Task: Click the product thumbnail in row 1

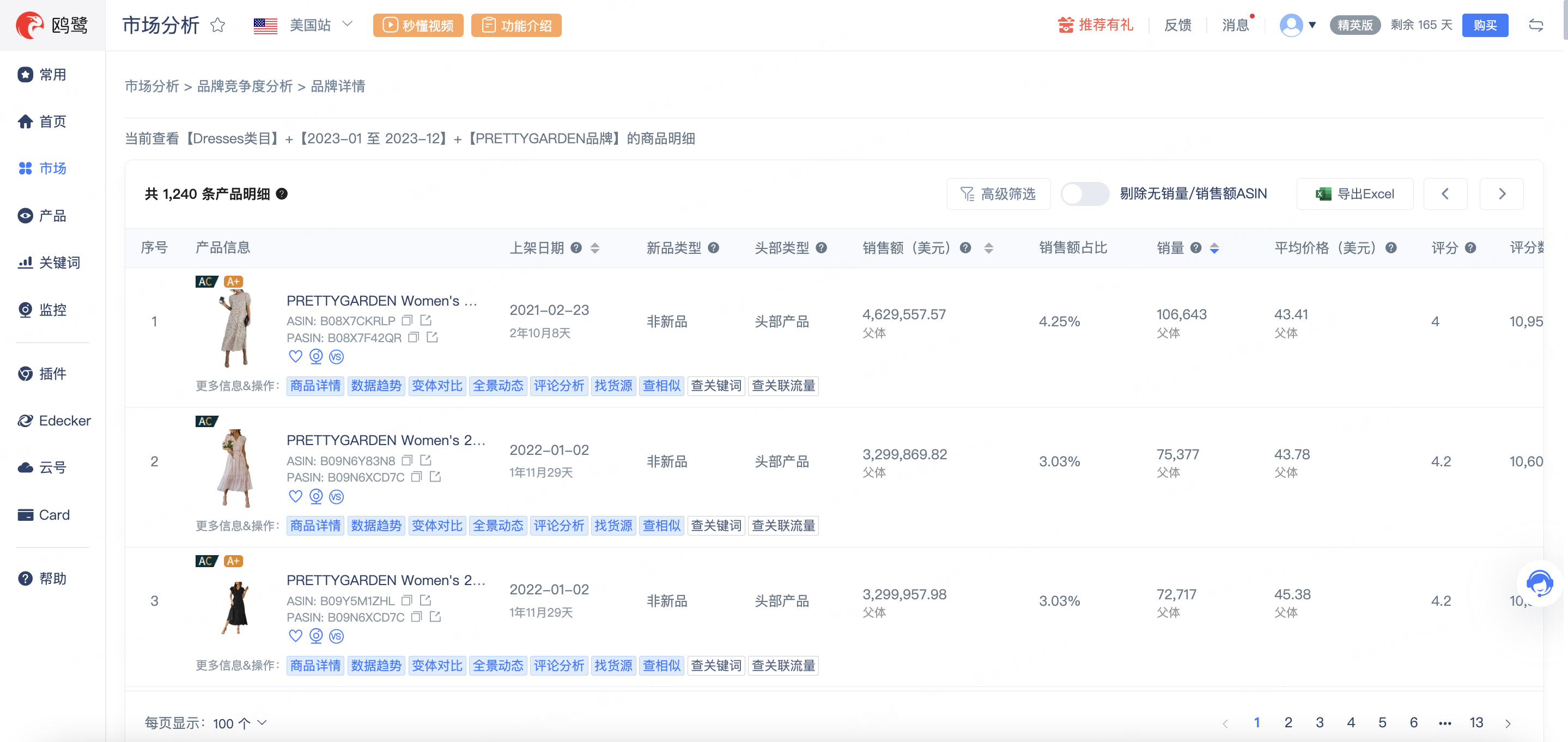Action: pyautogui.click(x=235, y=329)
